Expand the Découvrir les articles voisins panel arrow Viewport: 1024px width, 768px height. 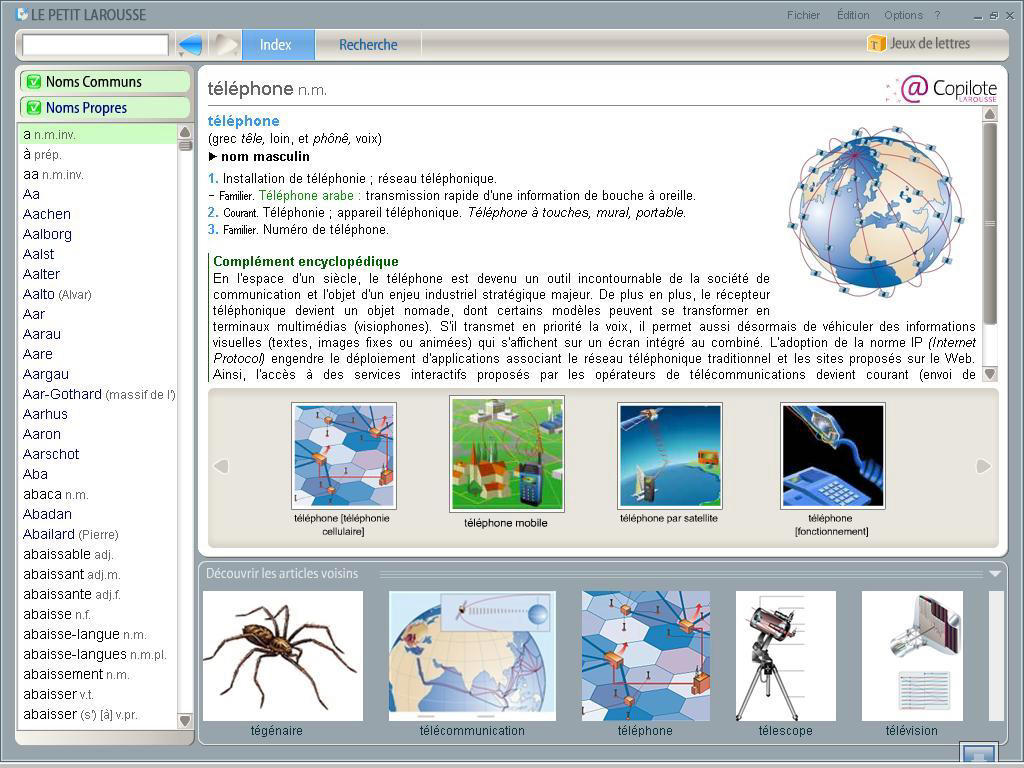tap(993, 573)
